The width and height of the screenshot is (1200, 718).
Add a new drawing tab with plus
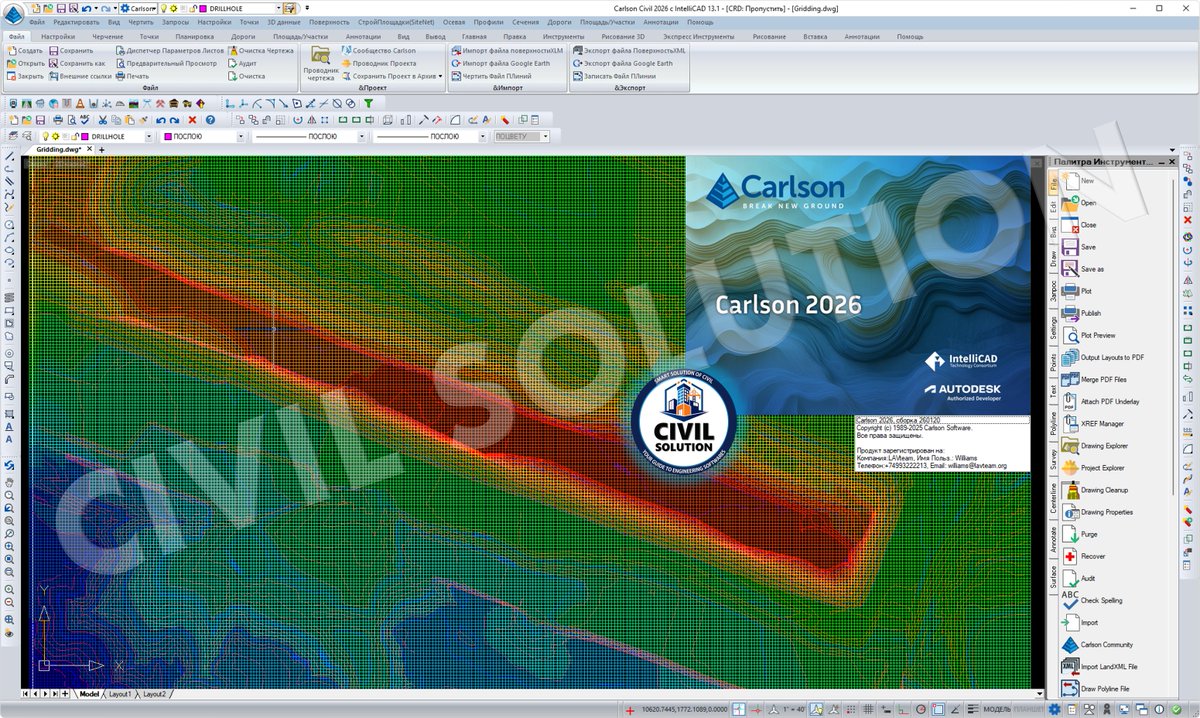point(101,149)
